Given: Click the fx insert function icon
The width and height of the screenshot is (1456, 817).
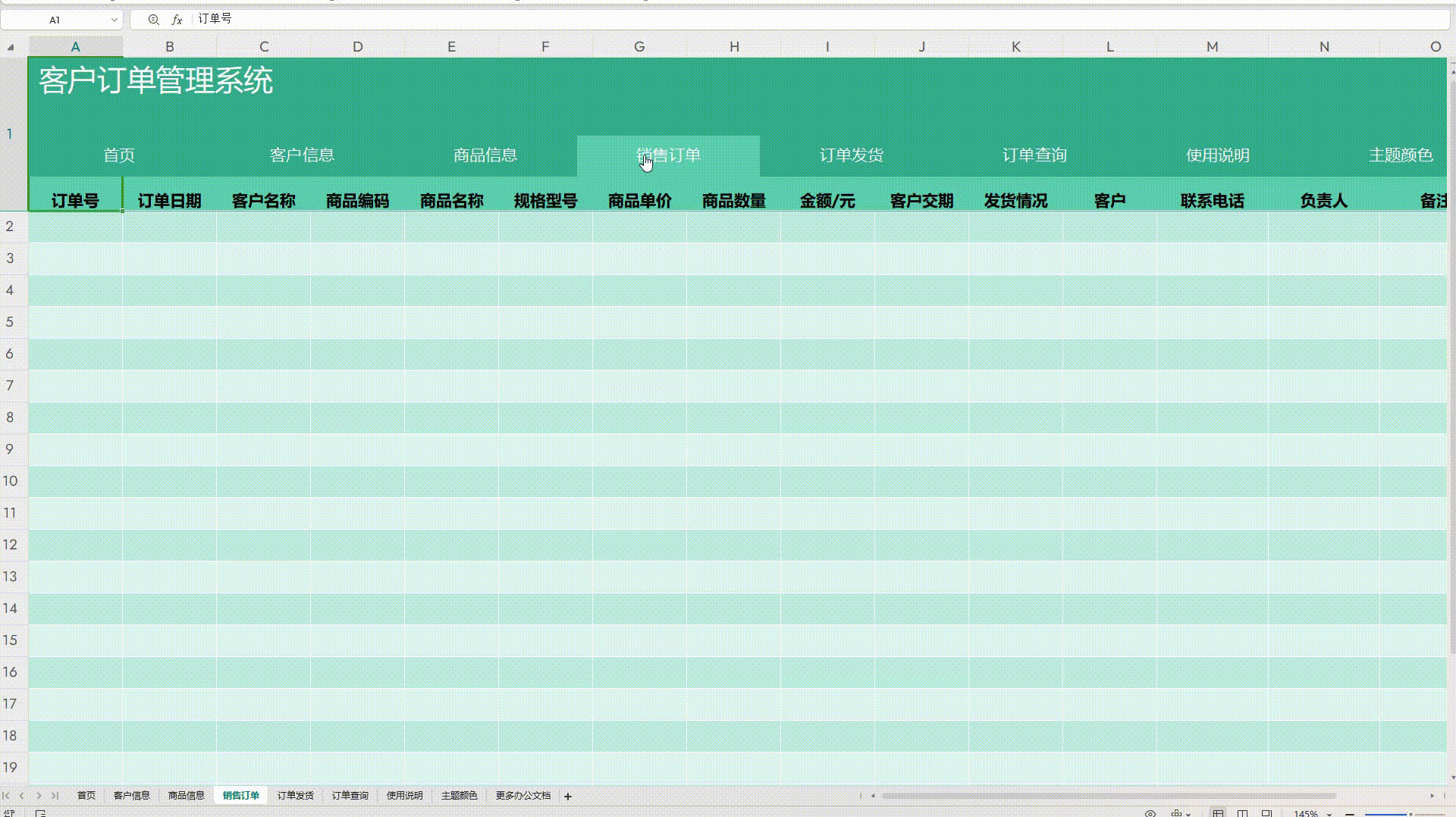Looking at the screenshot, I should (177, 20).
